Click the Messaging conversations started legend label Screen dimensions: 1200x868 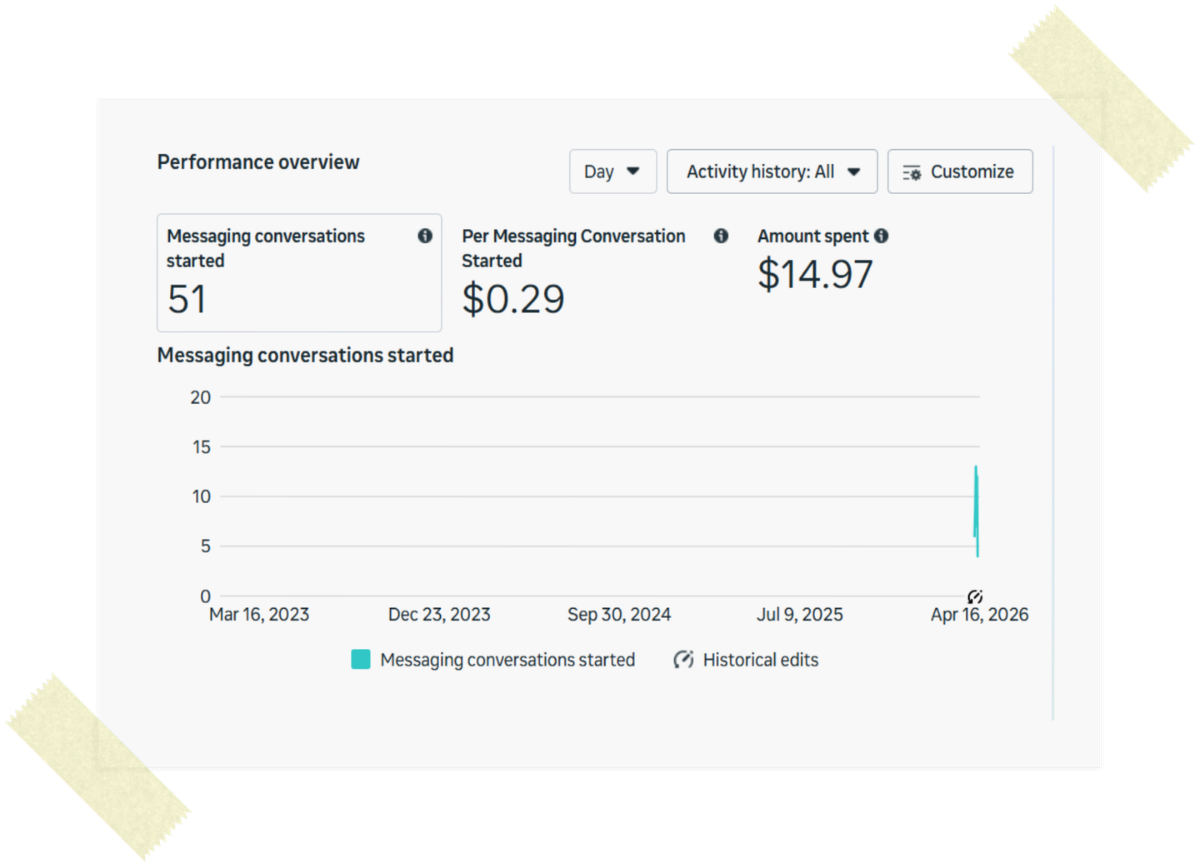coord(507,660)
